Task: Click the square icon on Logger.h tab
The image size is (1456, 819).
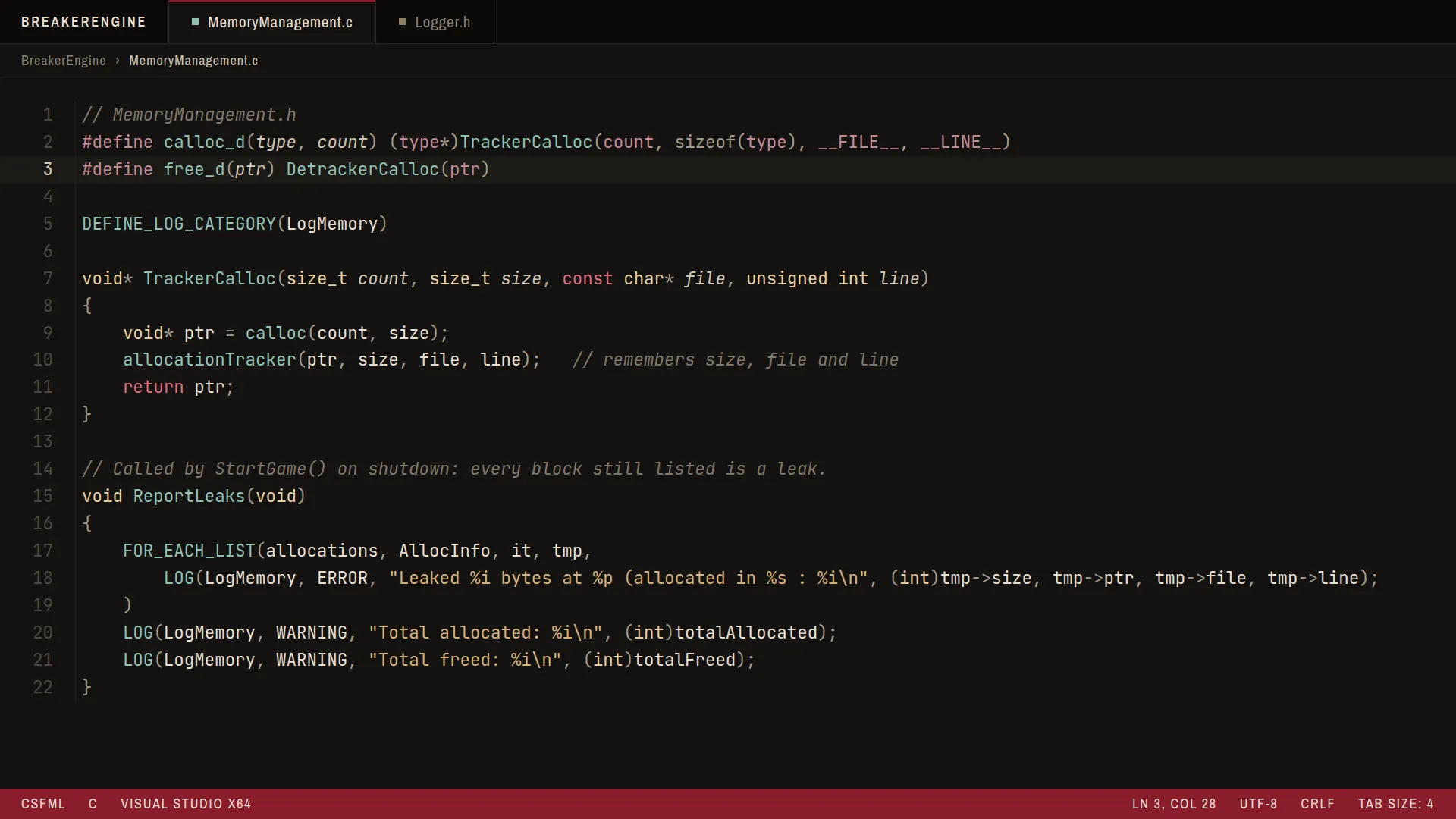Action: pyautogui.click(x=402, y=22)
